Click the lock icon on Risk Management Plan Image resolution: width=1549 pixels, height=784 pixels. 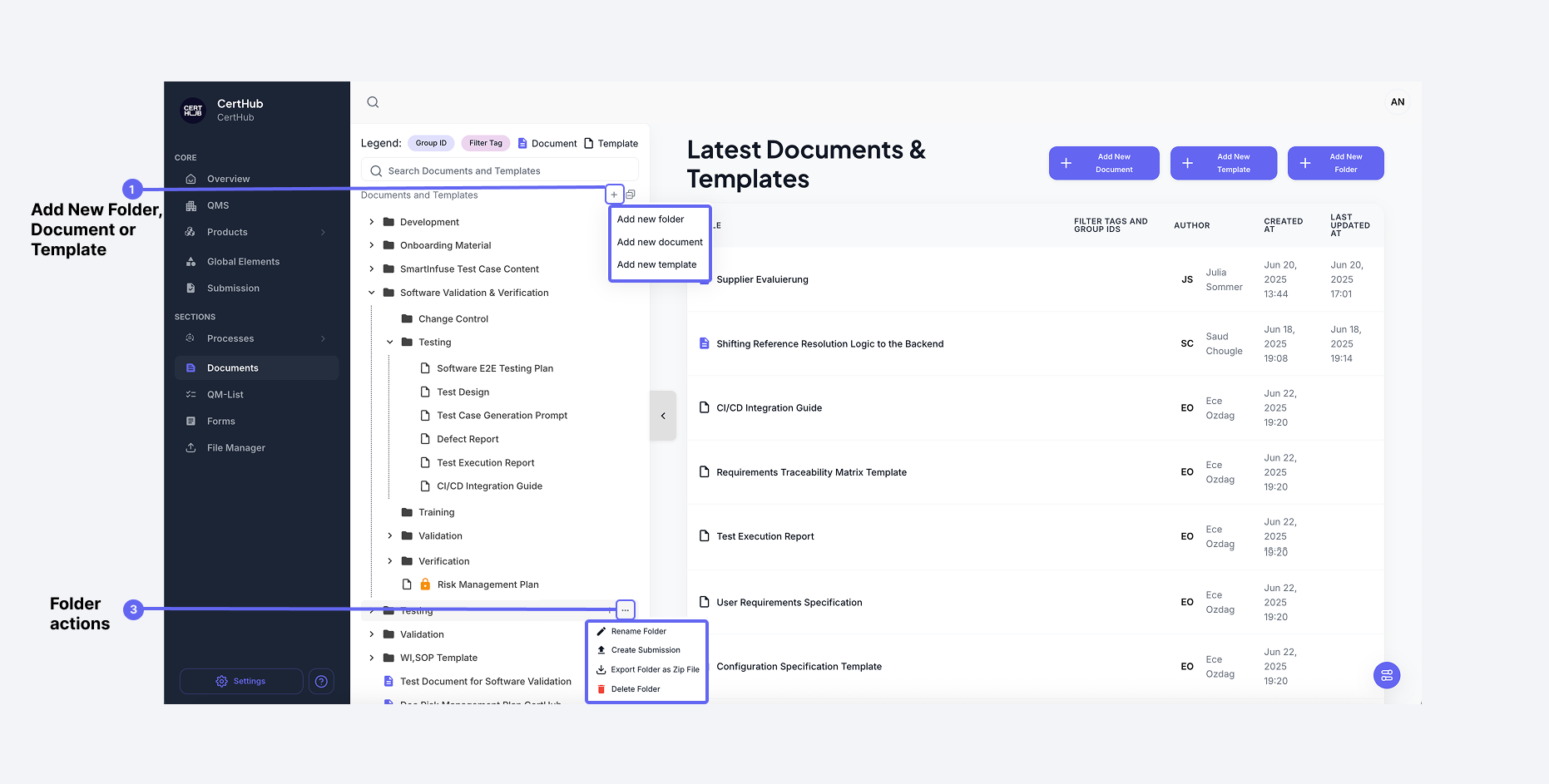[426, 584]
